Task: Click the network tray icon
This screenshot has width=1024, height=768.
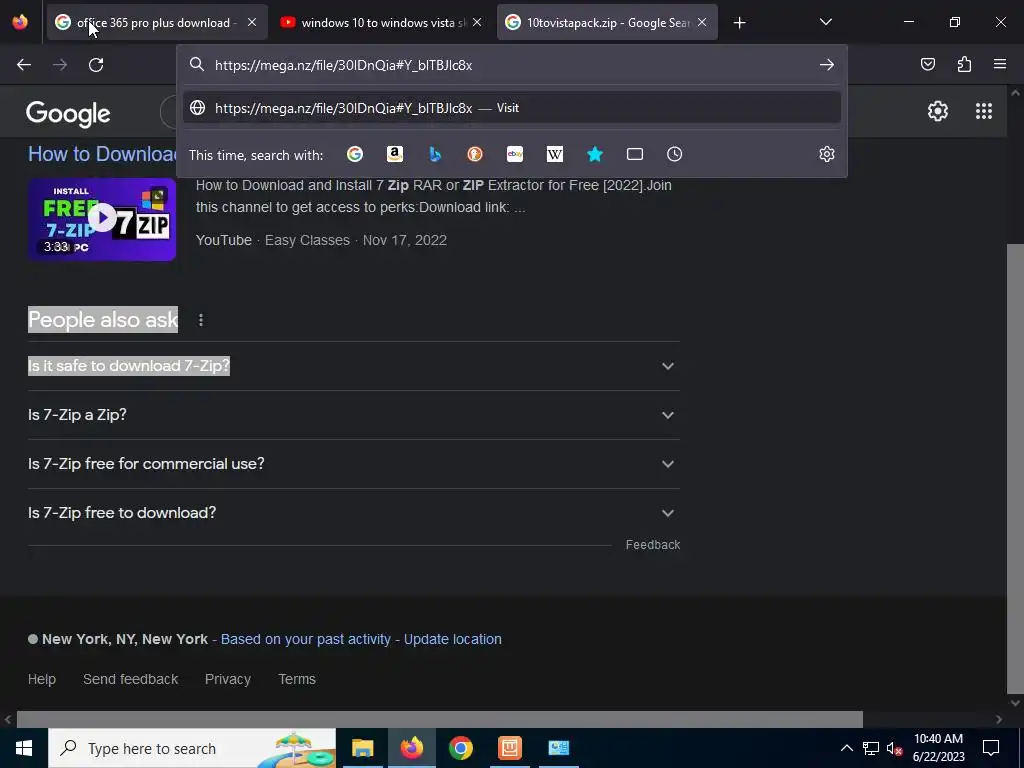Action: [871, 748]
